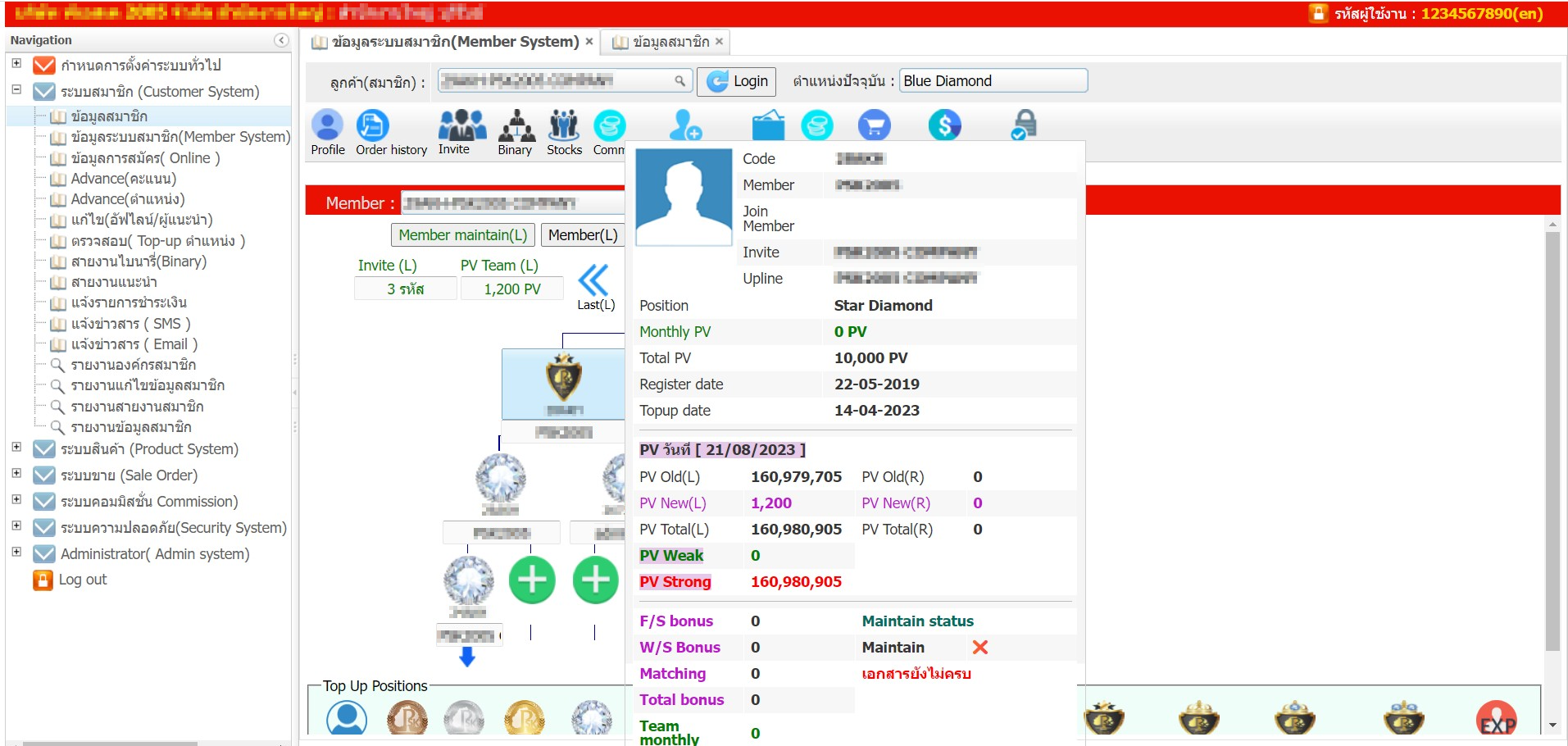Screen dimensions: 1568x746
Task: Open the Profile toolbar icon
Action: (x=327, y=126)
